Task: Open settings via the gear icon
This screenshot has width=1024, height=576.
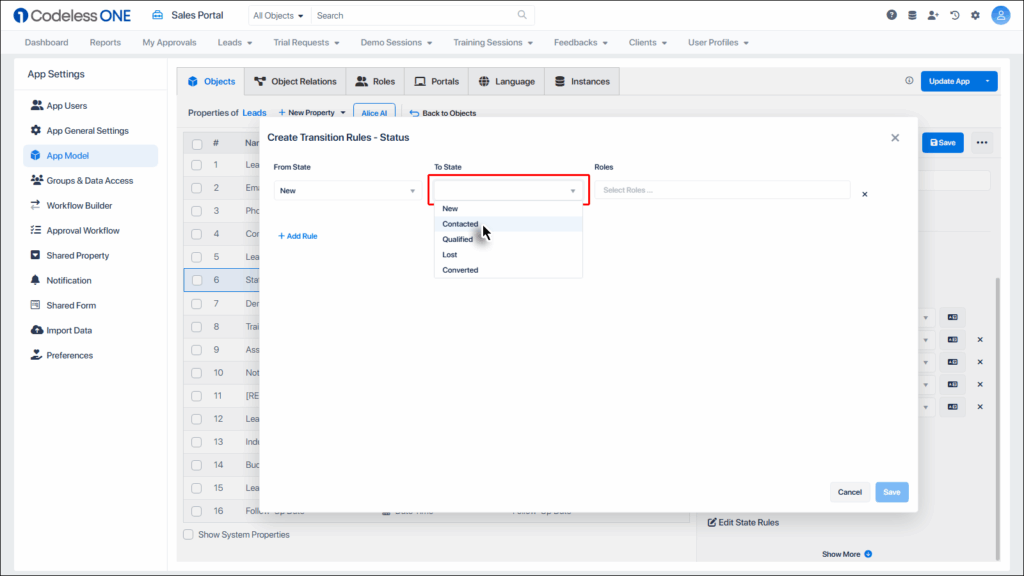Action: coord(977,14)
